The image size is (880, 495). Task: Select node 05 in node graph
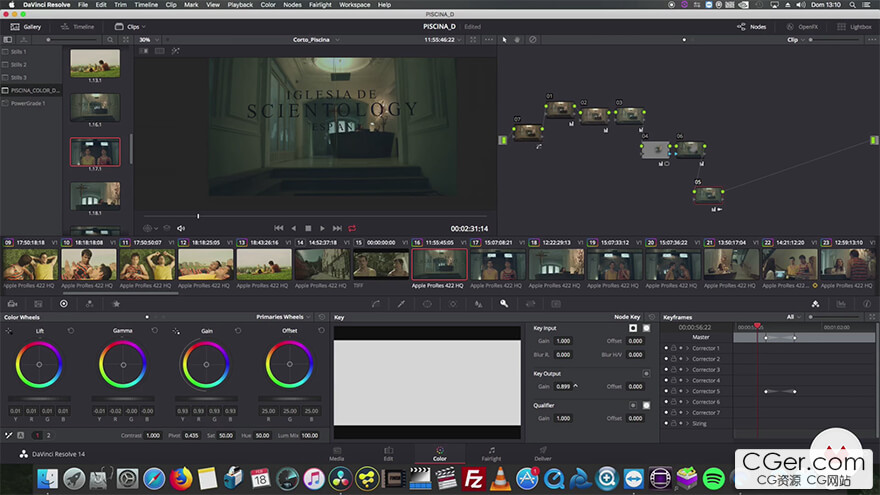[708, 195]
